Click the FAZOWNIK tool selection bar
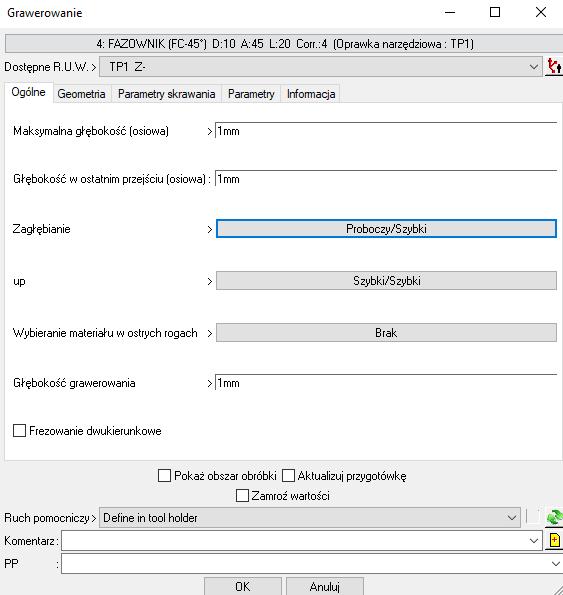 (284, 44)
